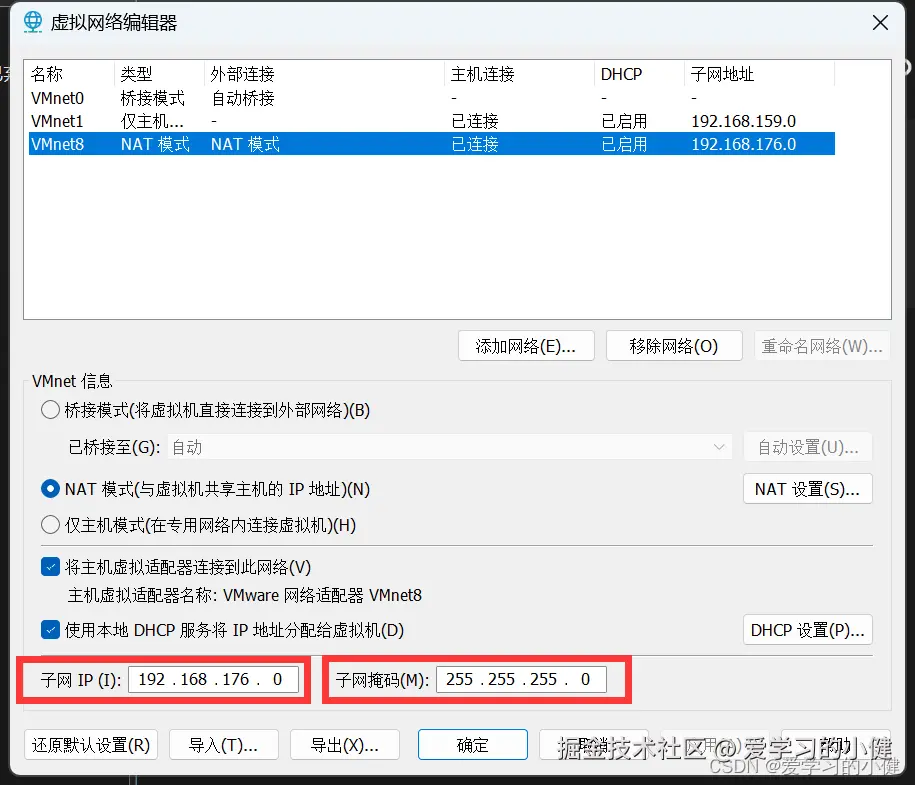The width and height of the screenshot is (915, 785).
Task: Click subnet address 192.168.176.0 cell
Action: coord(743,144)
